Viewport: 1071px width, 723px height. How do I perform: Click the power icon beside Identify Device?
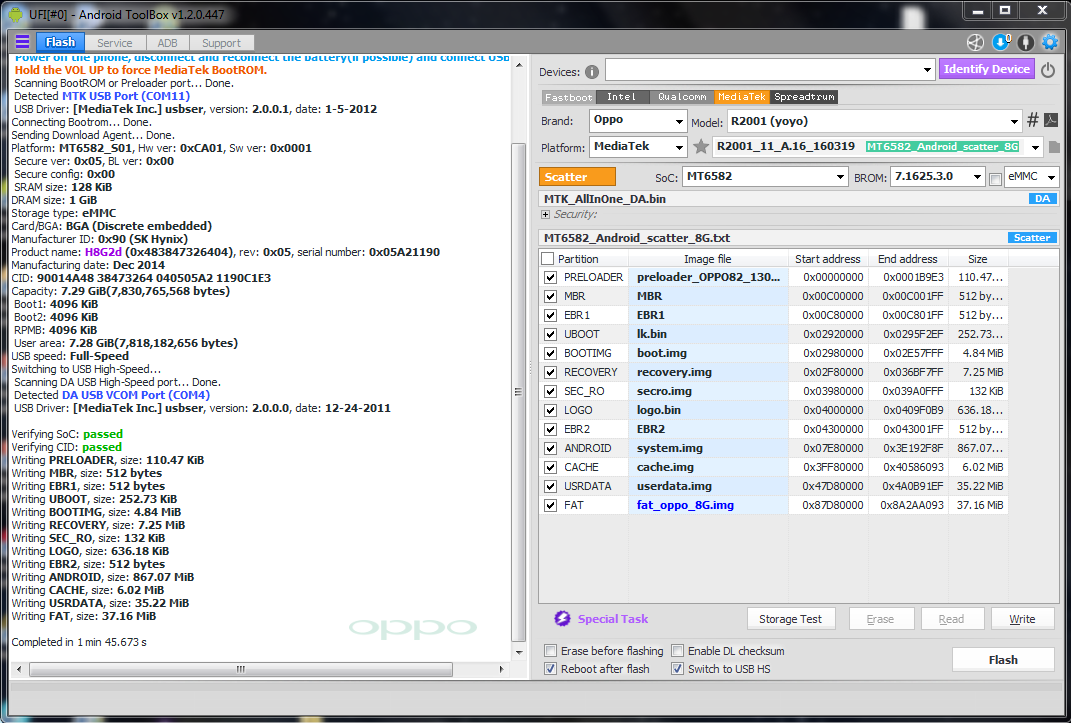[x=1048, y=70]
